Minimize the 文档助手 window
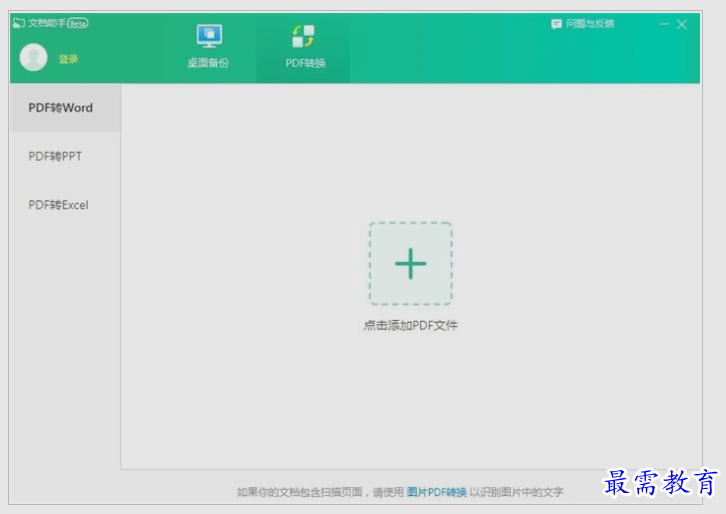726x514 pixels. pyautogui.click(x=664, y=24)
